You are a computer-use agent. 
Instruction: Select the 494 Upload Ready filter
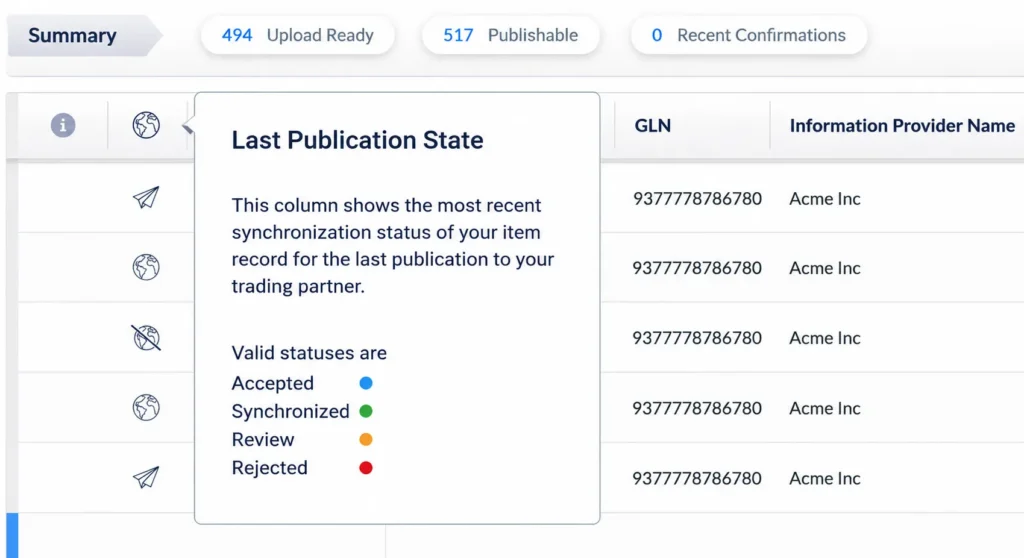tap(298, 35)
